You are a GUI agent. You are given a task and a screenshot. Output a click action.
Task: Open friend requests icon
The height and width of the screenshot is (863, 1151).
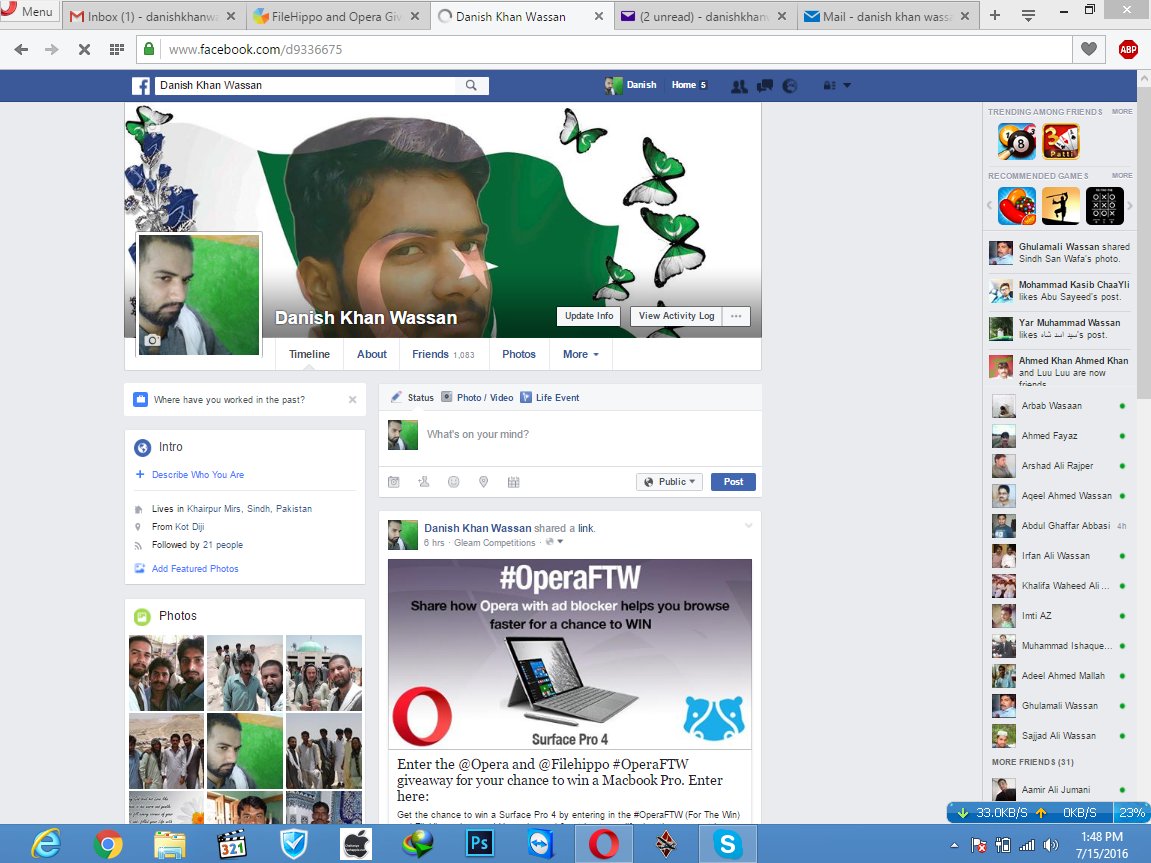[x=739, y=86]
